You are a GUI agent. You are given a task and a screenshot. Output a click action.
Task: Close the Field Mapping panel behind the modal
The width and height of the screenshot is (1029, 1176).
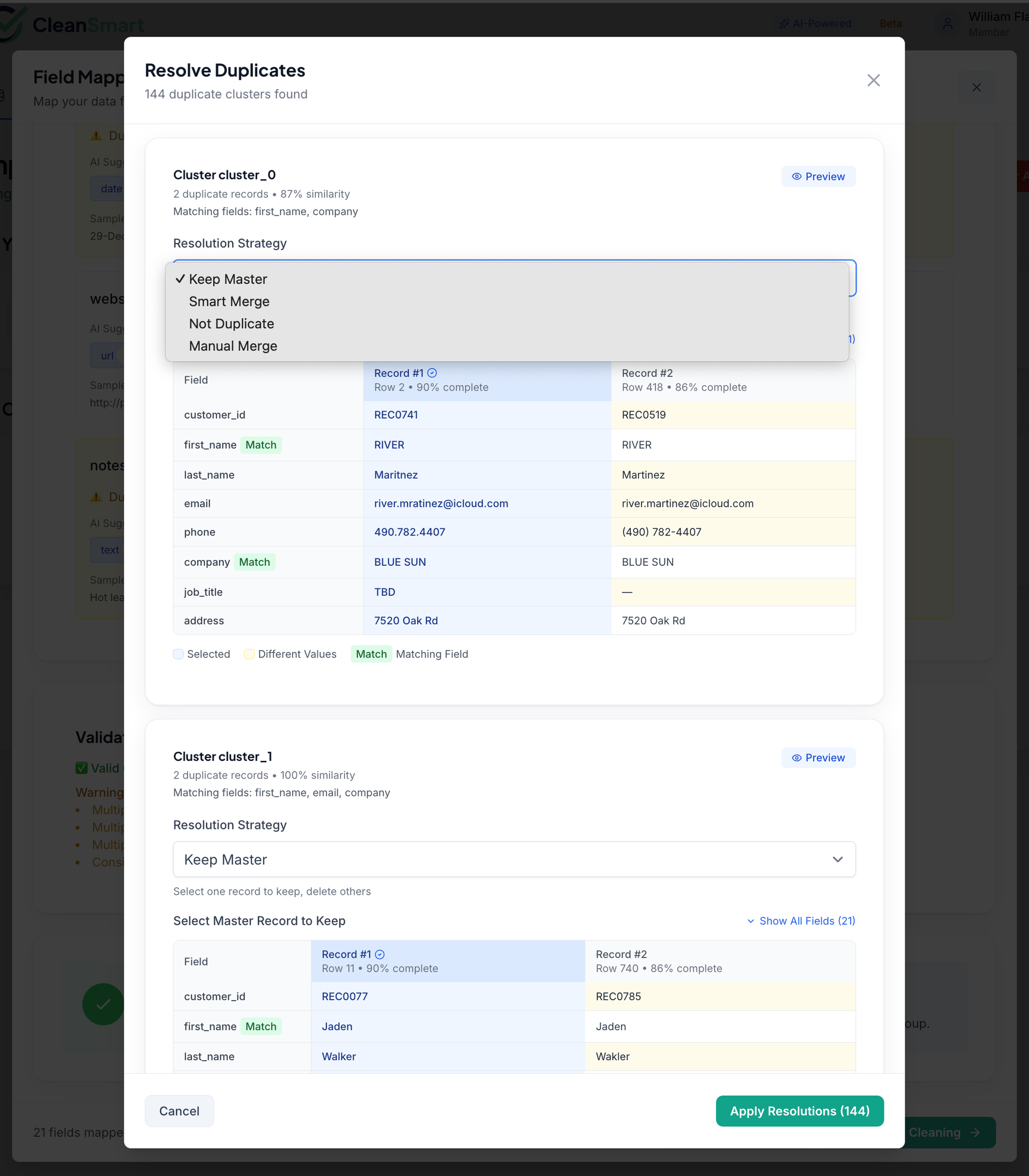click(976, 87)
